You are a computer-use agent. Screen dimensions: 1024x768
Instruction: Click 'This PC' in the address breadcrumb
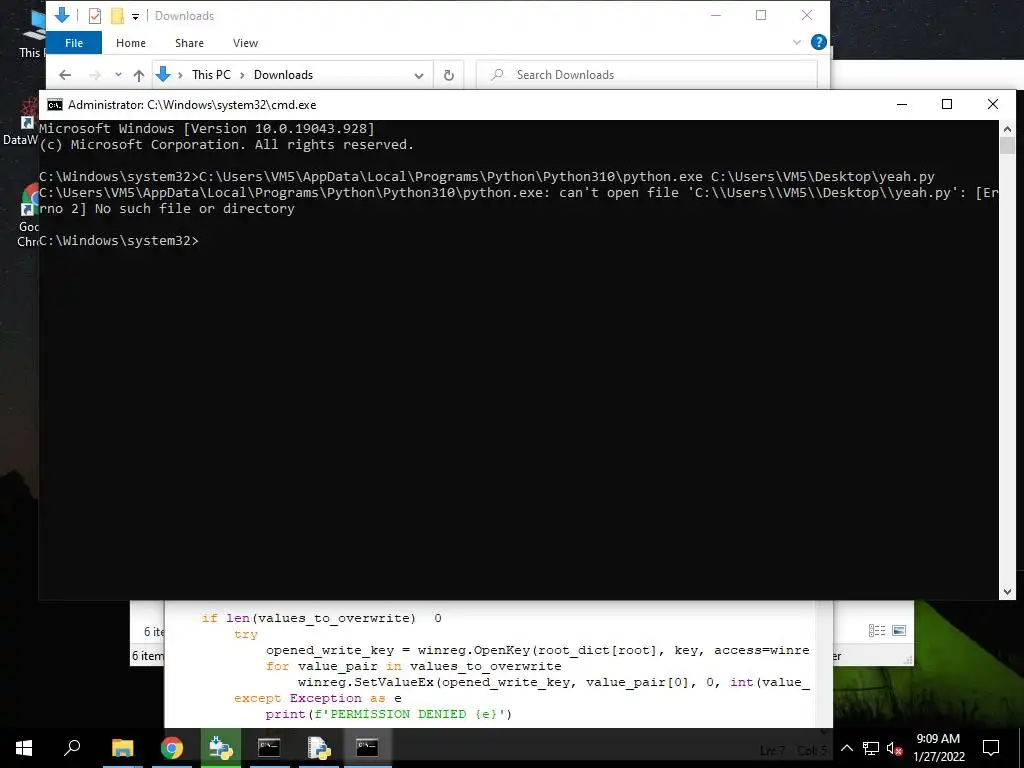coord(212,75)
